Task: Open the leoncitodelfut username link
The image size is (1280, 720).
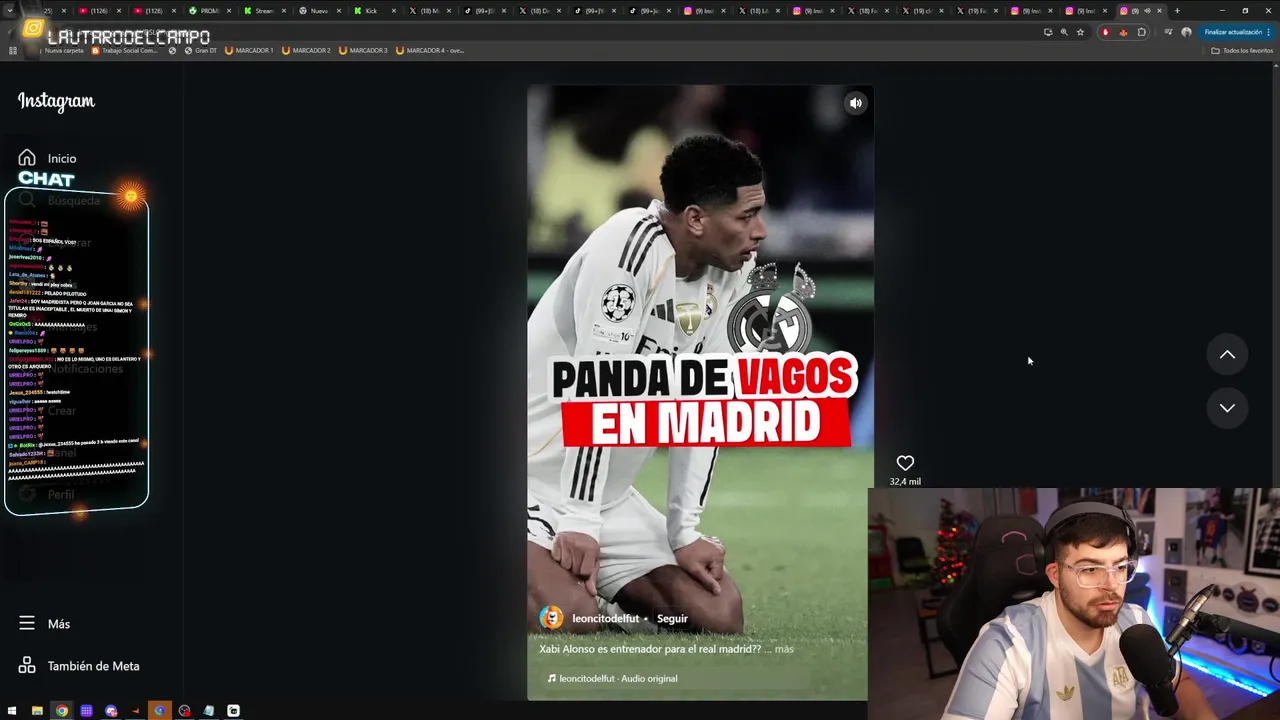Action: [605, 618]
